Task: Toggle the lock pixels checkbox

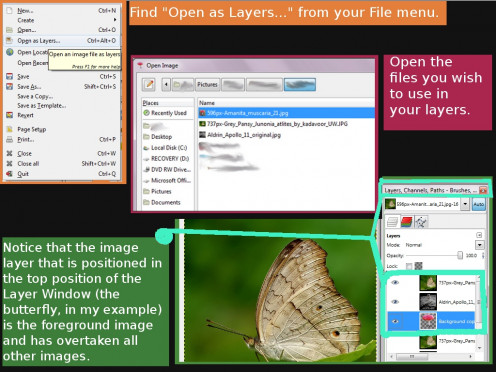Action: pyautogui.click(x=409, y=266)
